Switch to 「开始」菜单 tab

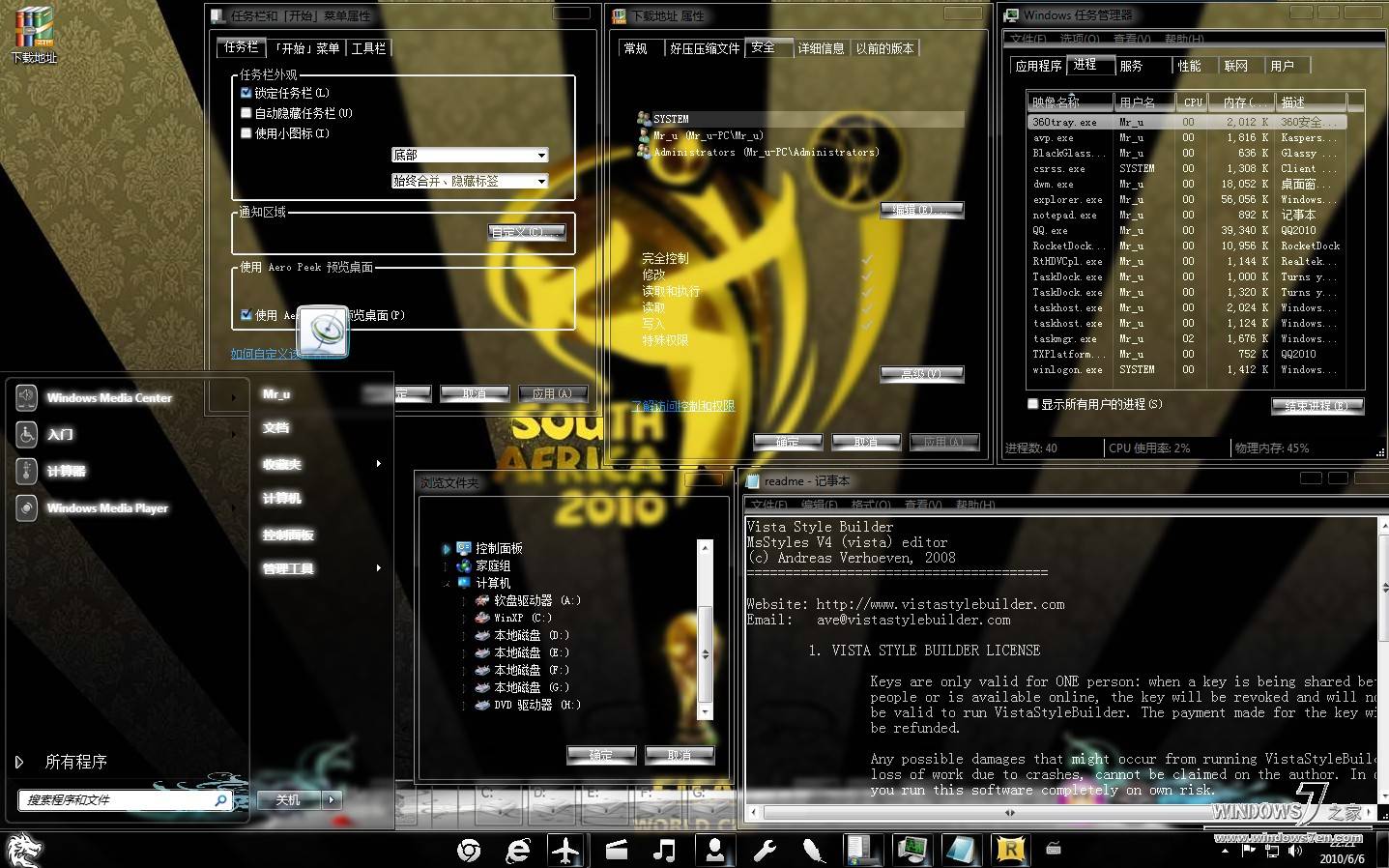305,48
